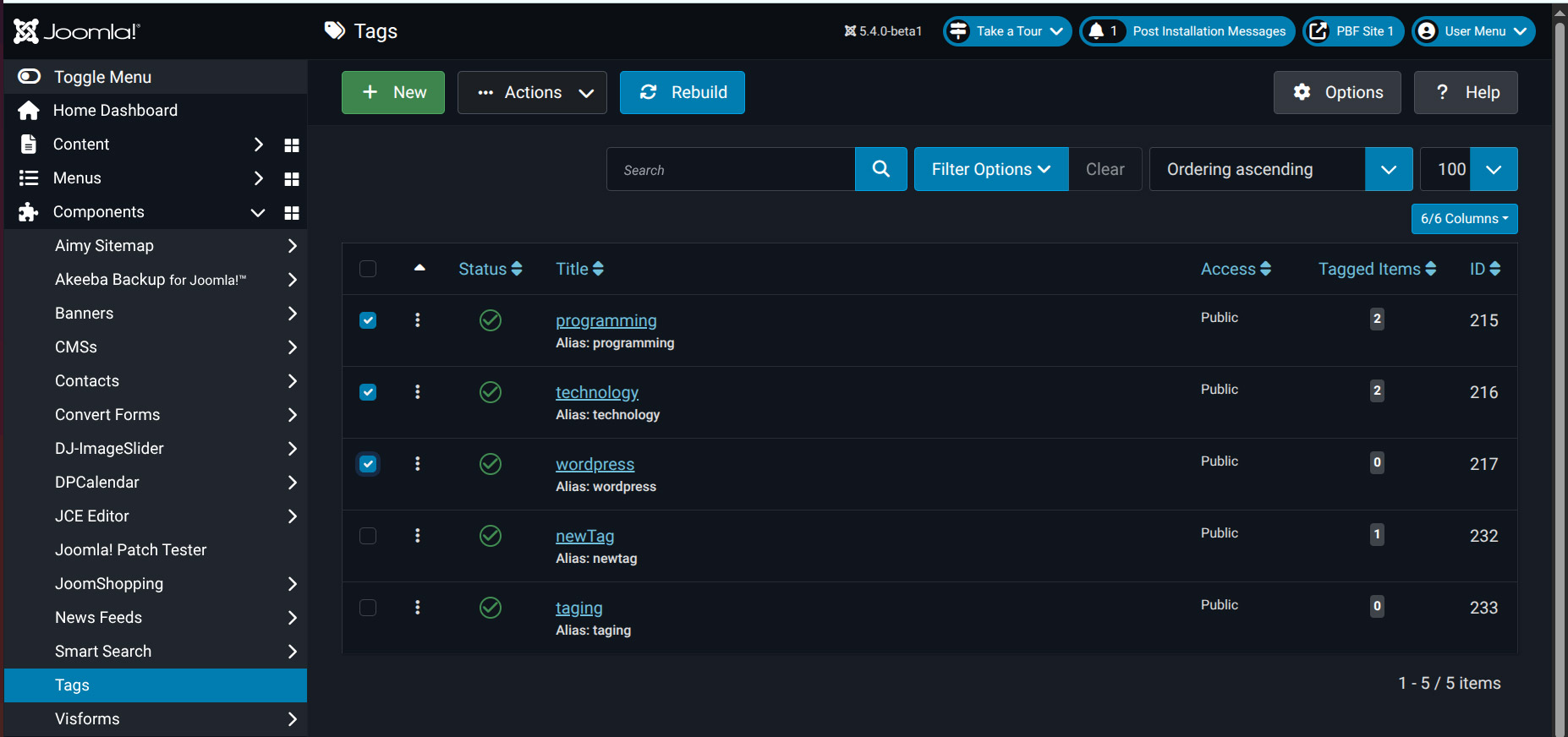The width and height of the screenshot is (1568, 737).
Task: Click into the Search text field
Action: pyautogui.click(x=731, y=170)
